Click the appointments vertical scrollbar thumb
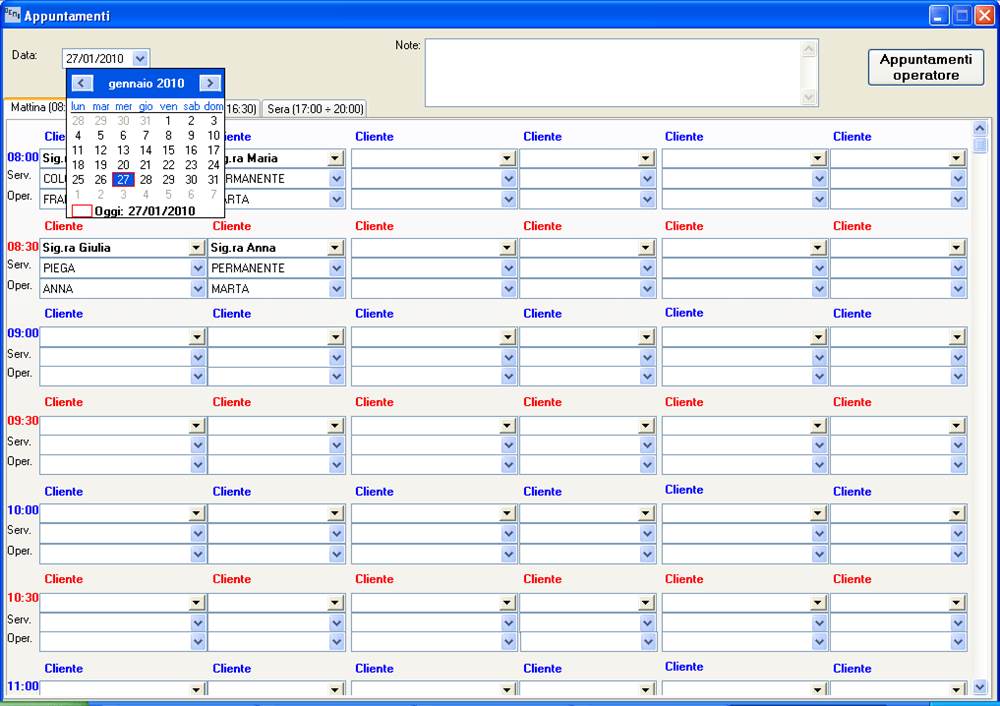This screenshot has width=1000, height=706. (980, 146)
